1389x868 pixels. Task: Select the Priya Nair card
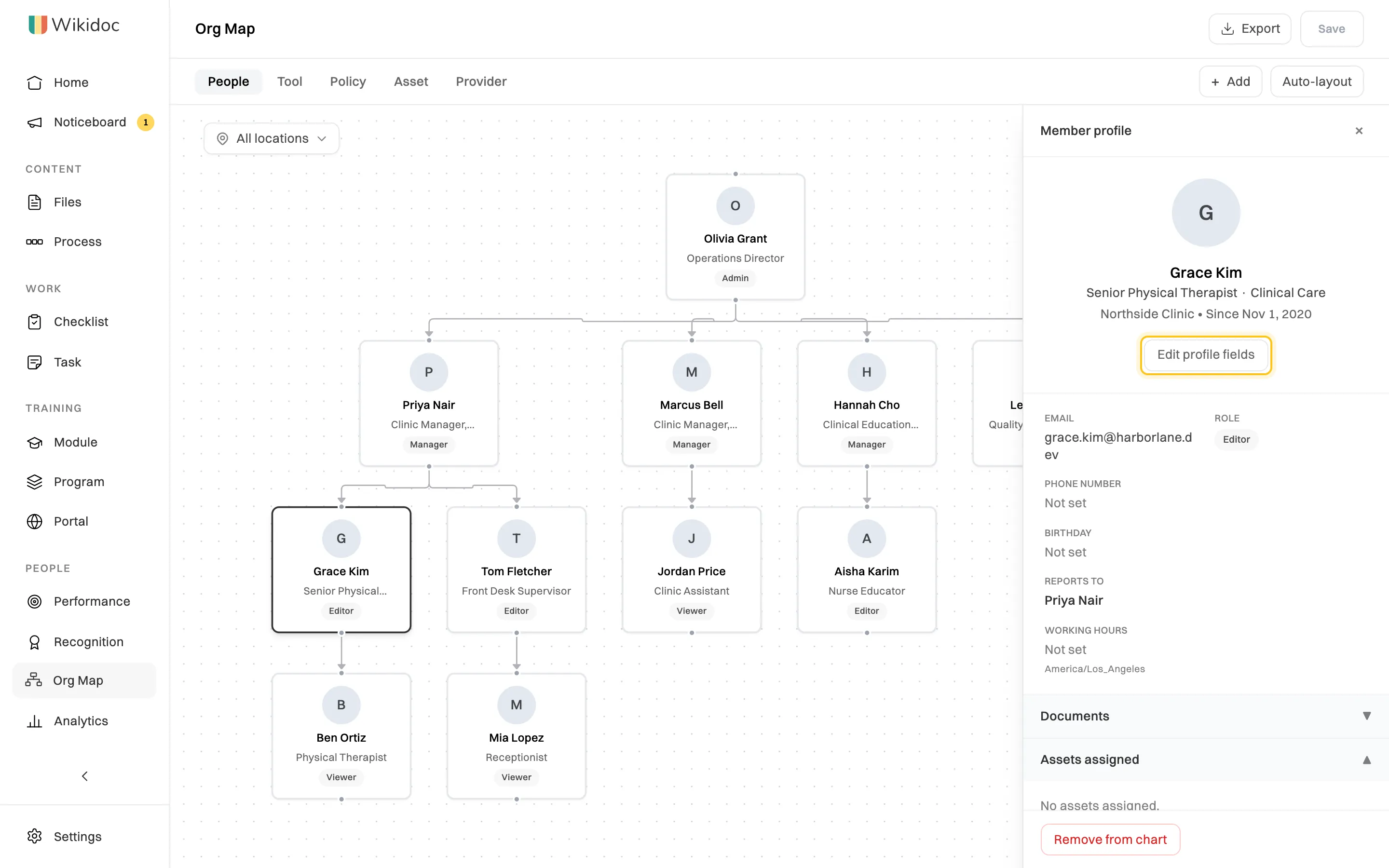tap(429, 404)
